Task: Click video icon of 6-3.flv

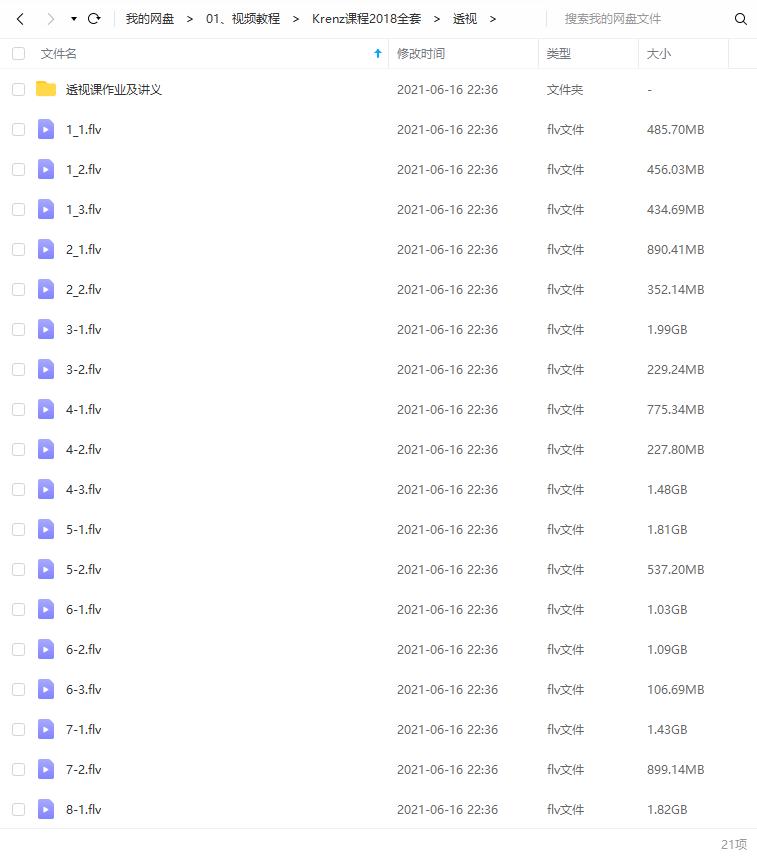Action: coord(46,689)
